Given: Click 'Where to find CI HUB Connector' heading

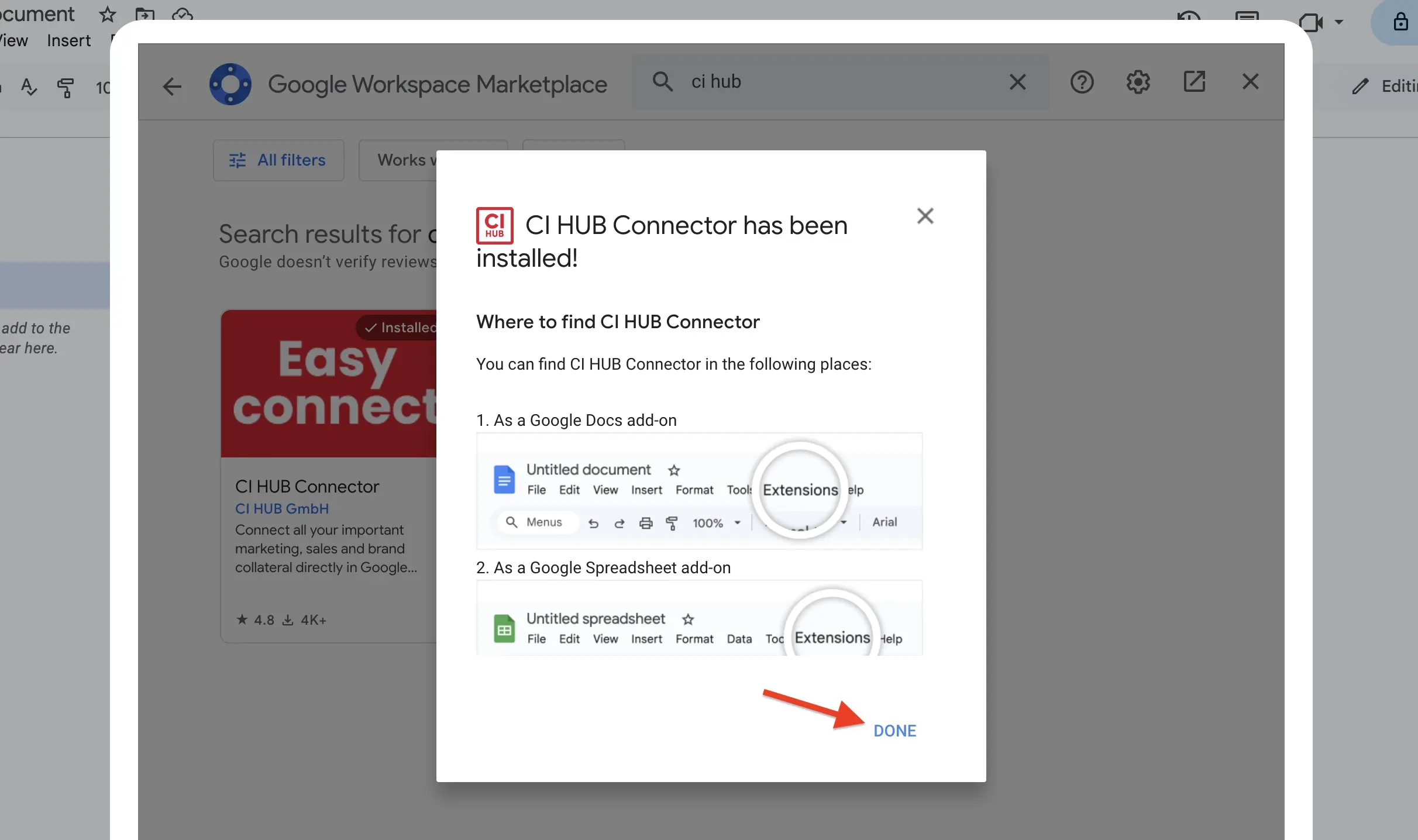Looking at the screenshot, I should click(x=618, y=322).
